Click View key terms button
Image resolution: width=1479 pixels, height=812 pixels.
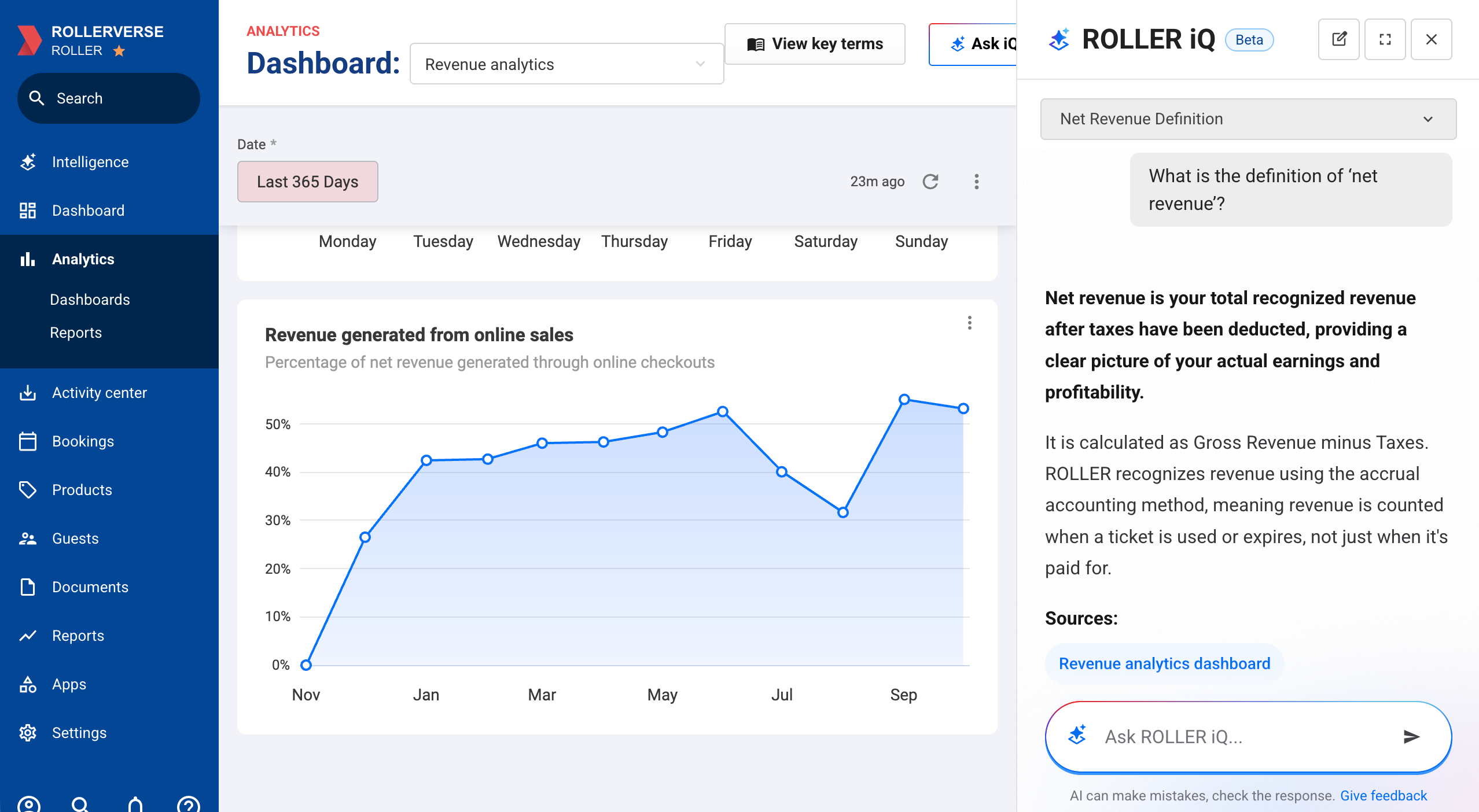[x=815, y=44]
